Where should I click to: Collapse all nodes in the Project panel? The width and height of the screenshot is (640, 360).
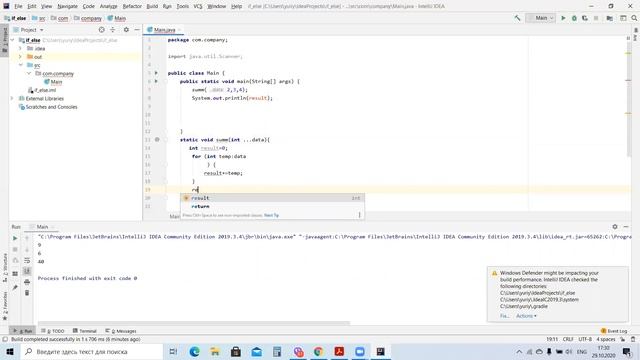pos(113,30)
